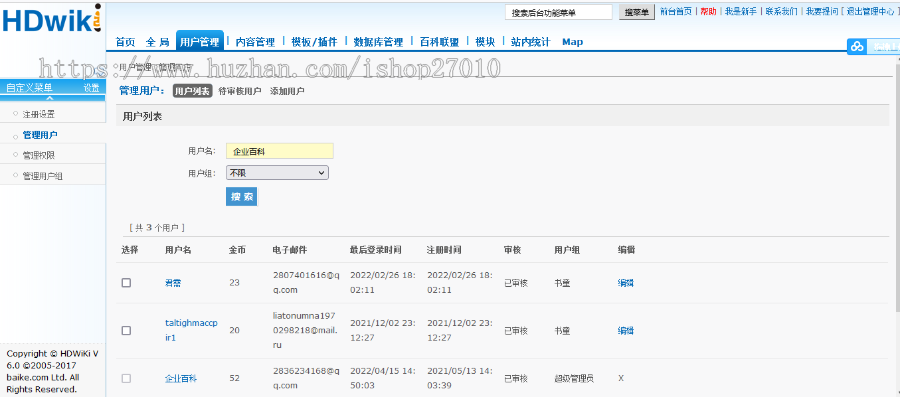Click the 注册时间 column header

[x=444, y=250]
